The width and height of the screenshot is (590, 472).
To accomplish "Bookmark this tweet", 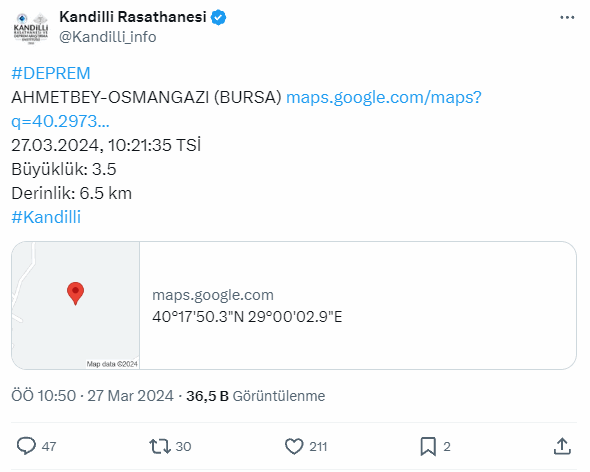I will pyautogui.click(x=428, y=446).
